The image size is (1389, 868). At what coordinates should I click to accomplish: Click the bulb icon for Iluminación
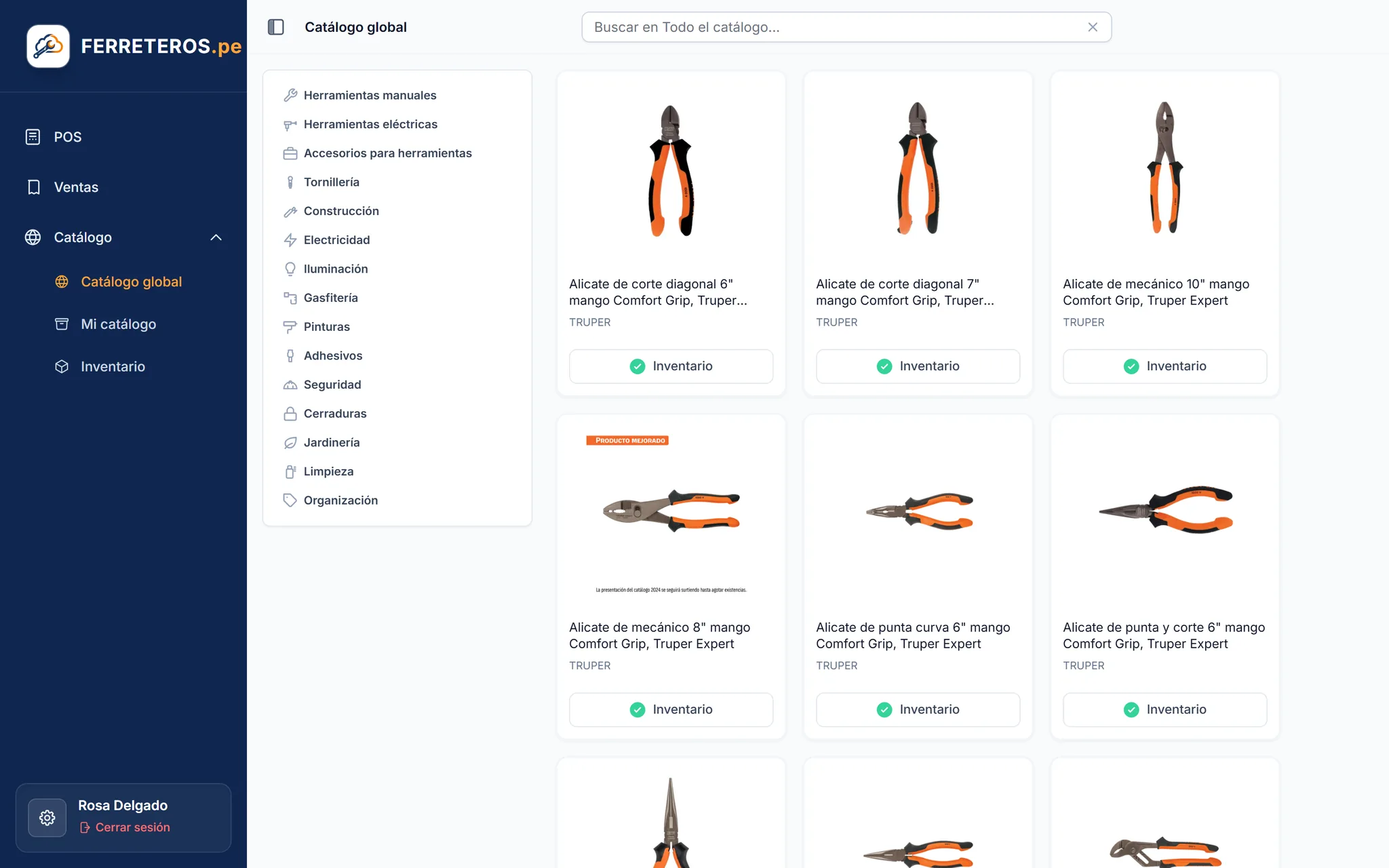(x=290, y=269)
